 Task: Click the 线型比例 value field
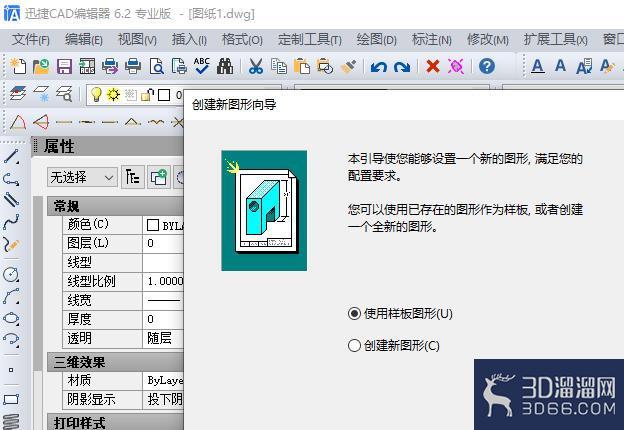coord(164,282)
